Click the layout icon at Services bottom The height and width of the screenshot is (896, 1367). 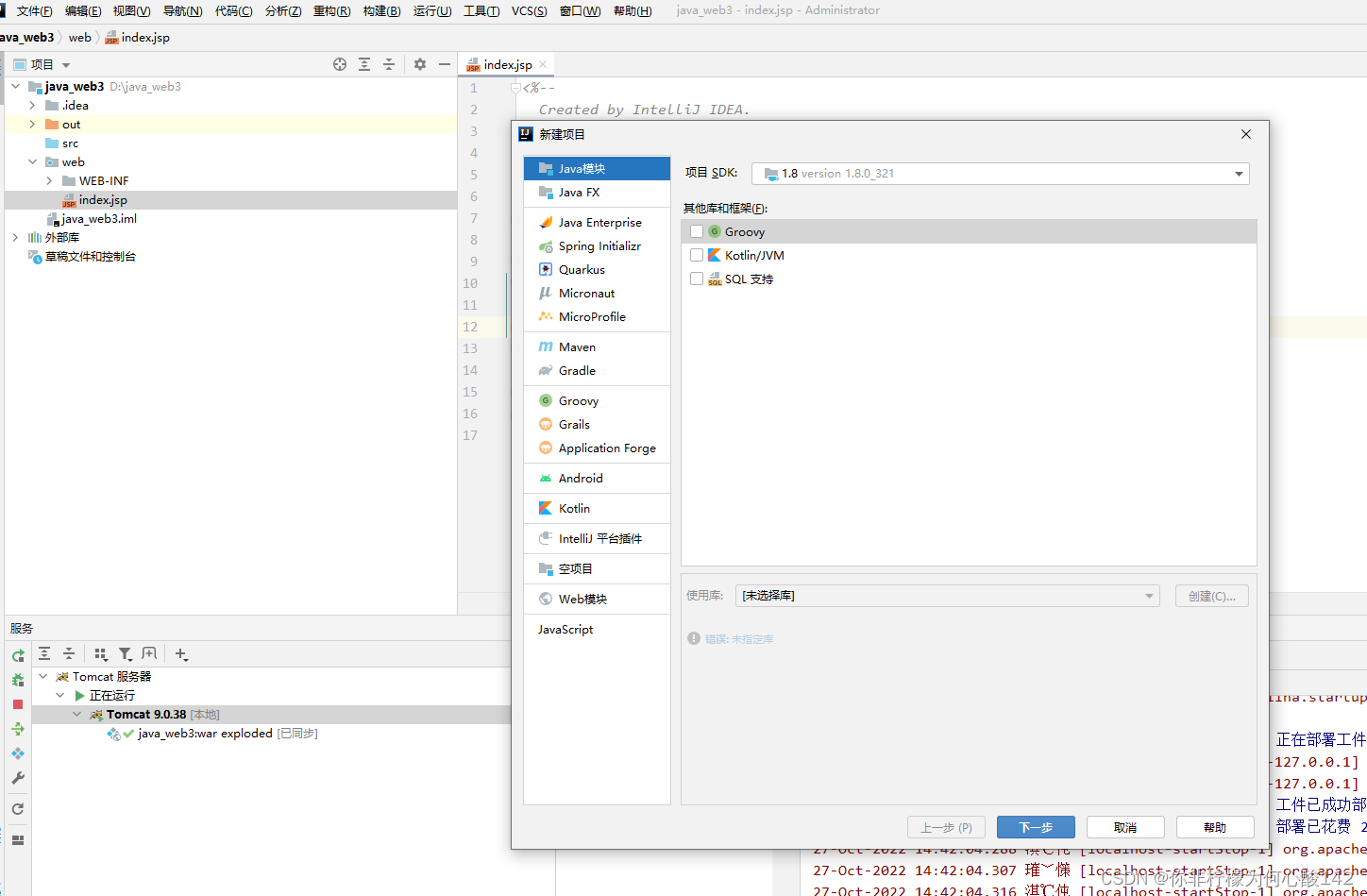18,839
